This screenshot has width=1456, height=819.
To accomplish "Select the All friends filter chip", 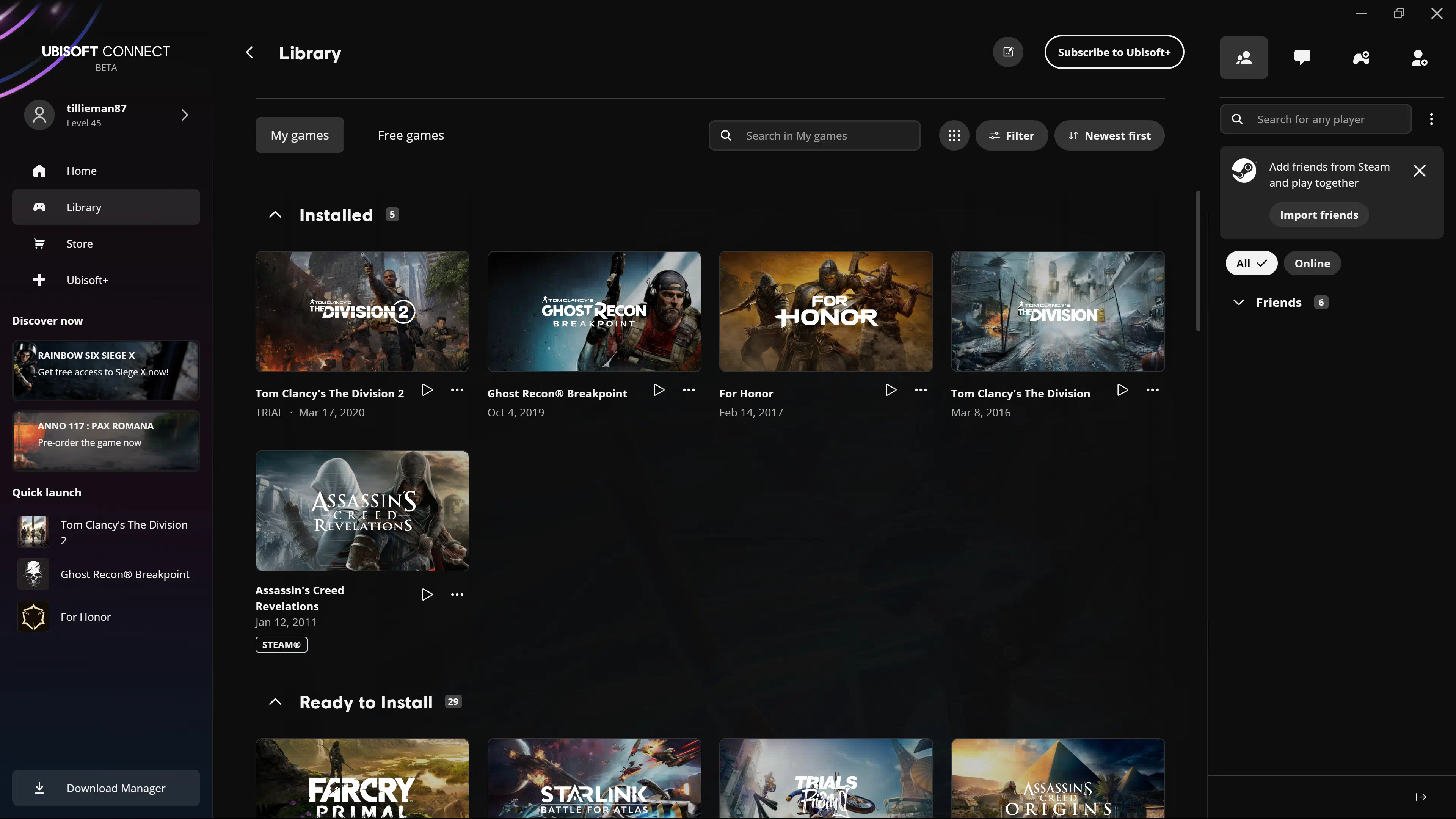I will point(1251,264).
